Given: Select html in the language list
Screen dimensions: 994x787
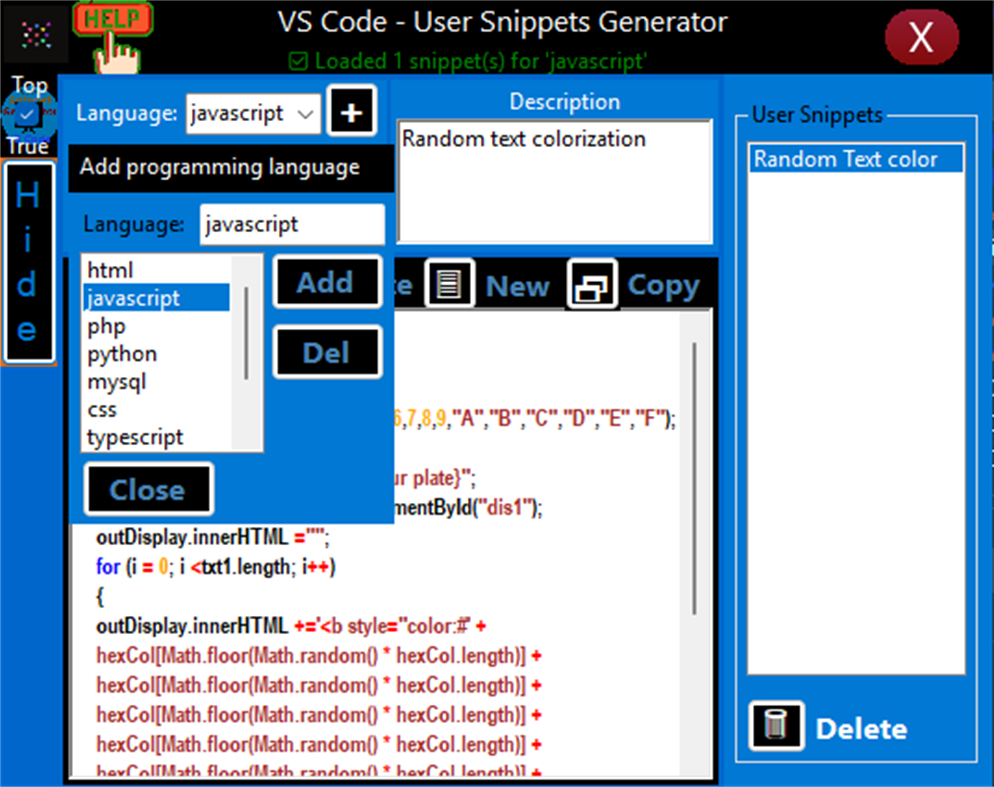Looking at the screenshot, I should (x=157, y=270).
